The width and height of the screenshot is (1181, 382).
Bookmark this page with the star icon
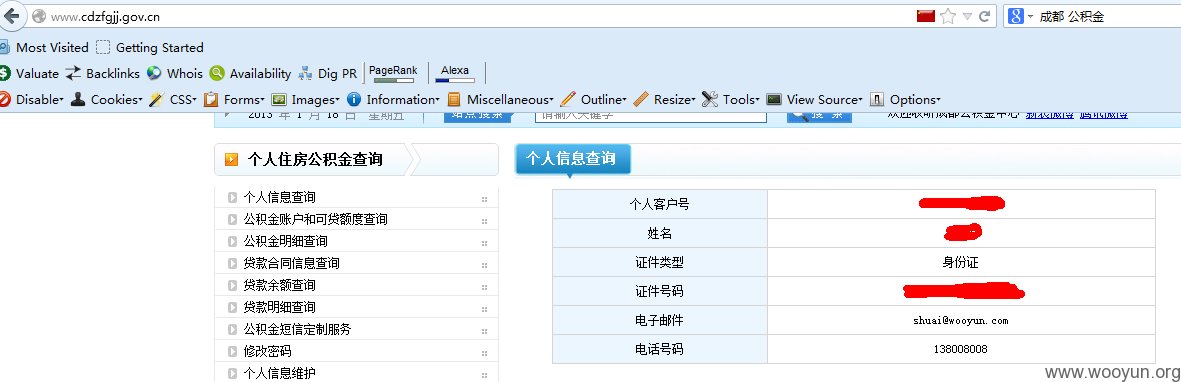[x=948, y=16]
